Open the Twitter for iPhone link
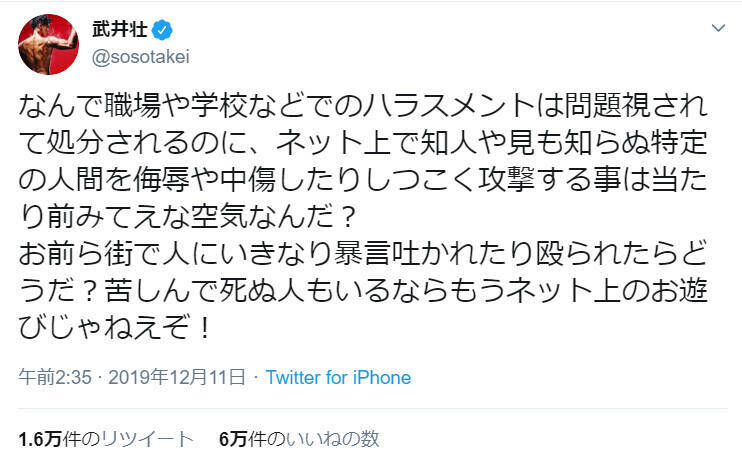This screenshot has height=467, width=742. (338, 377)
